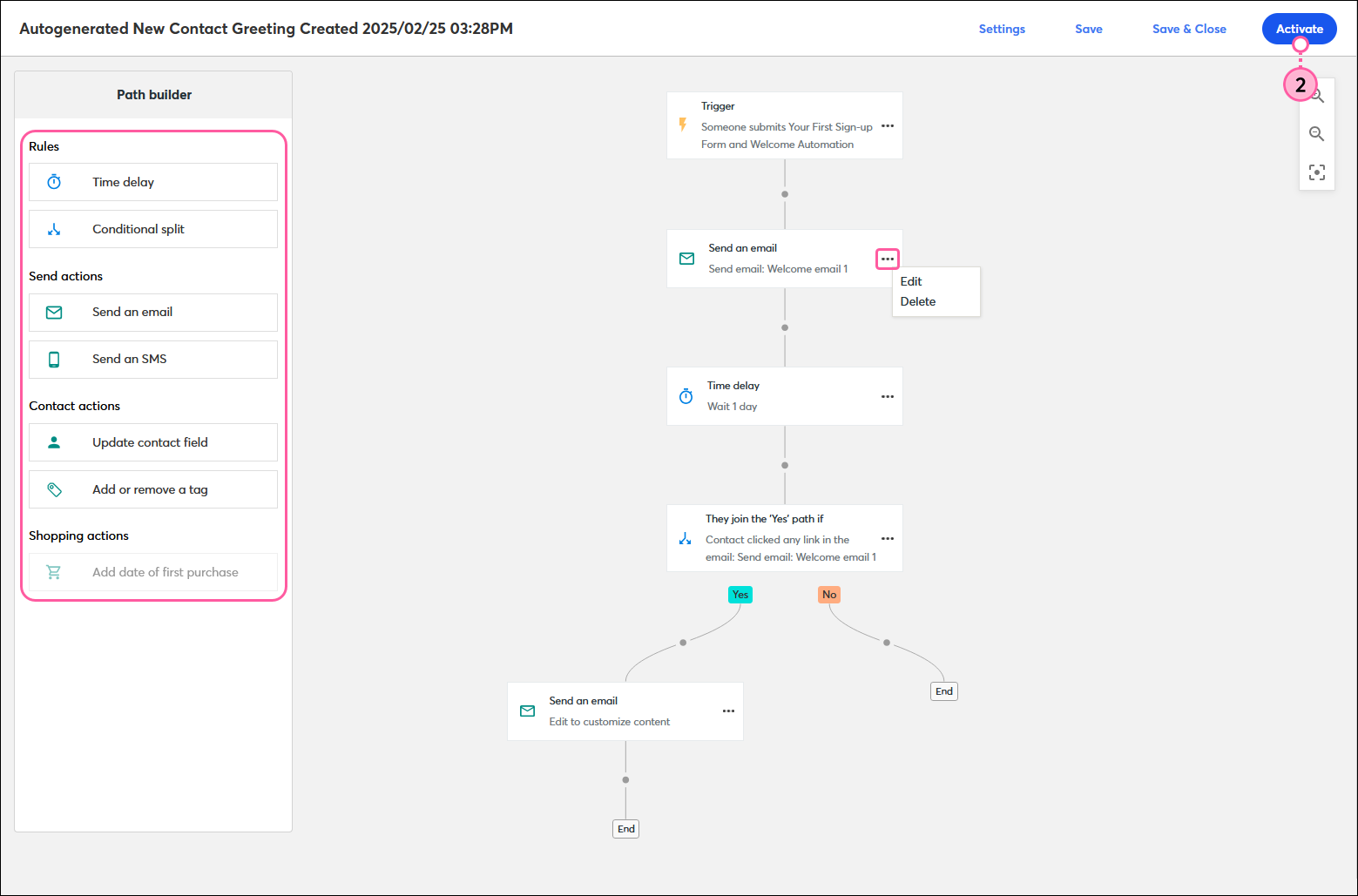Click the Update contact field person icon
This screenshot has width=1358, height=896.
54,442
